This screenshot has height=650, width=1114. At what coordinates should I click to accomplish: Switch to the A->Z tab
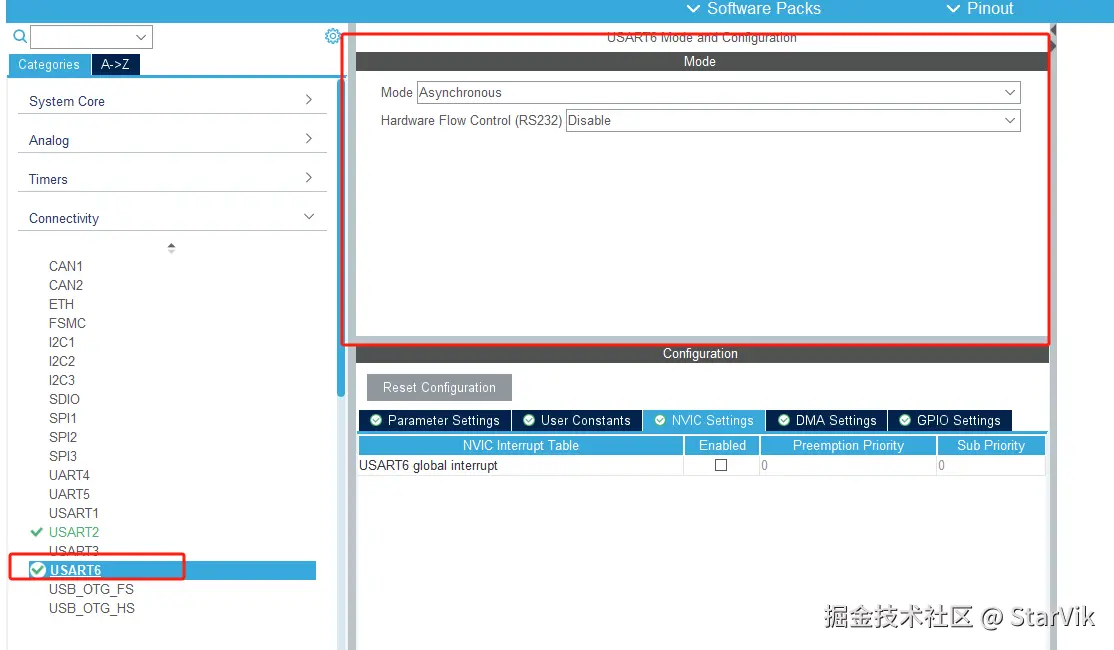click(115, 65)
